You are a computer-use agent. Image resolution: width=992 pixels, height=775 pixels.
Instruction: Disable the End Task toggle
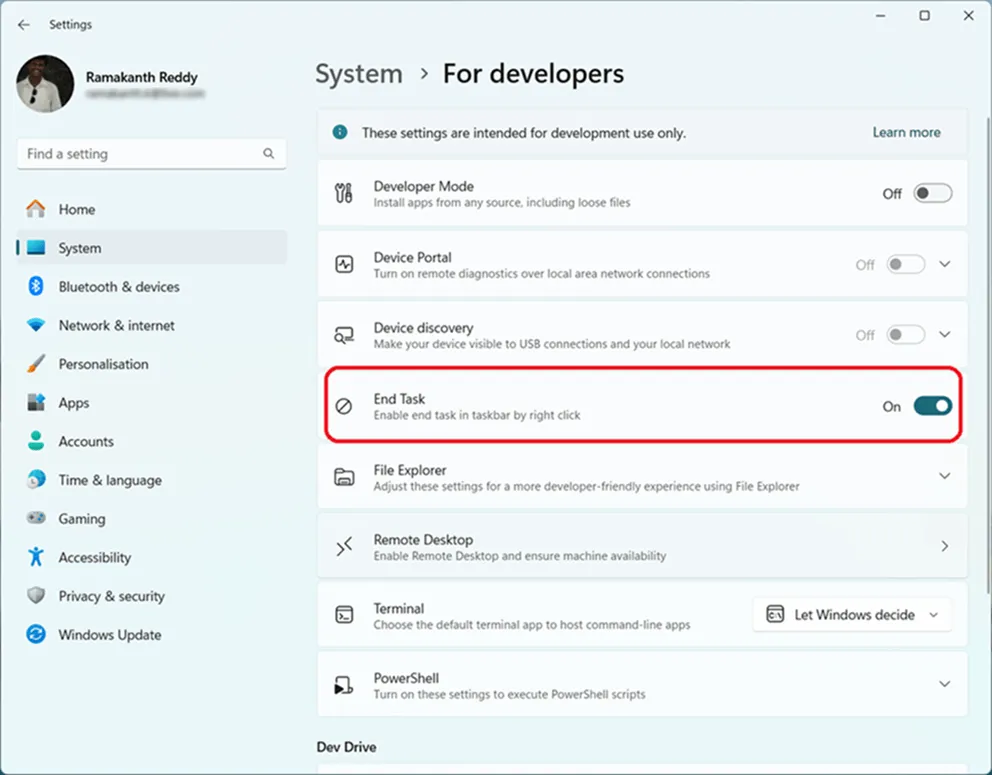coord(932,406)
